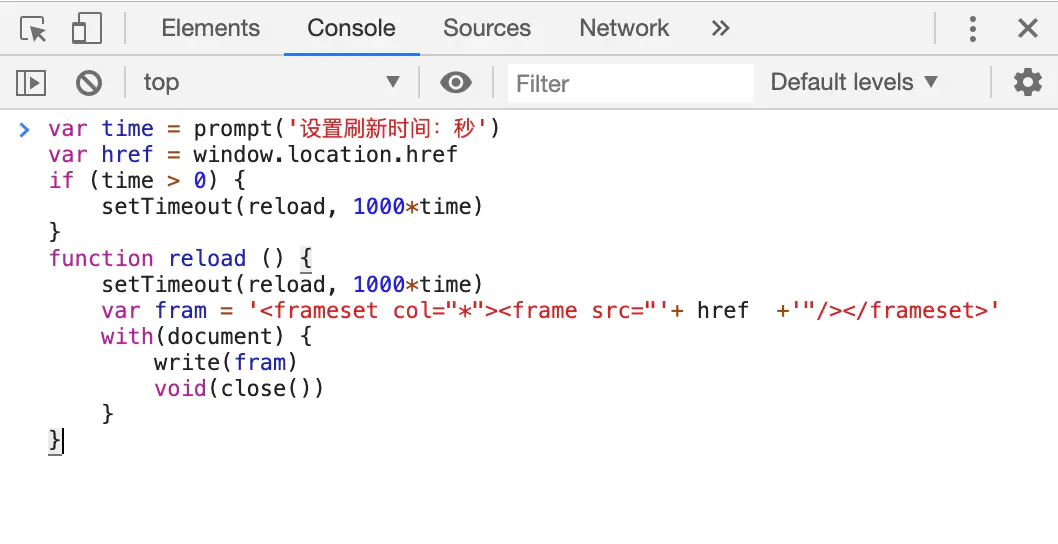Click the void(close()) line in the code
Image resolution: width=1058 pixels, height=544 pixels.
[239, 389]
